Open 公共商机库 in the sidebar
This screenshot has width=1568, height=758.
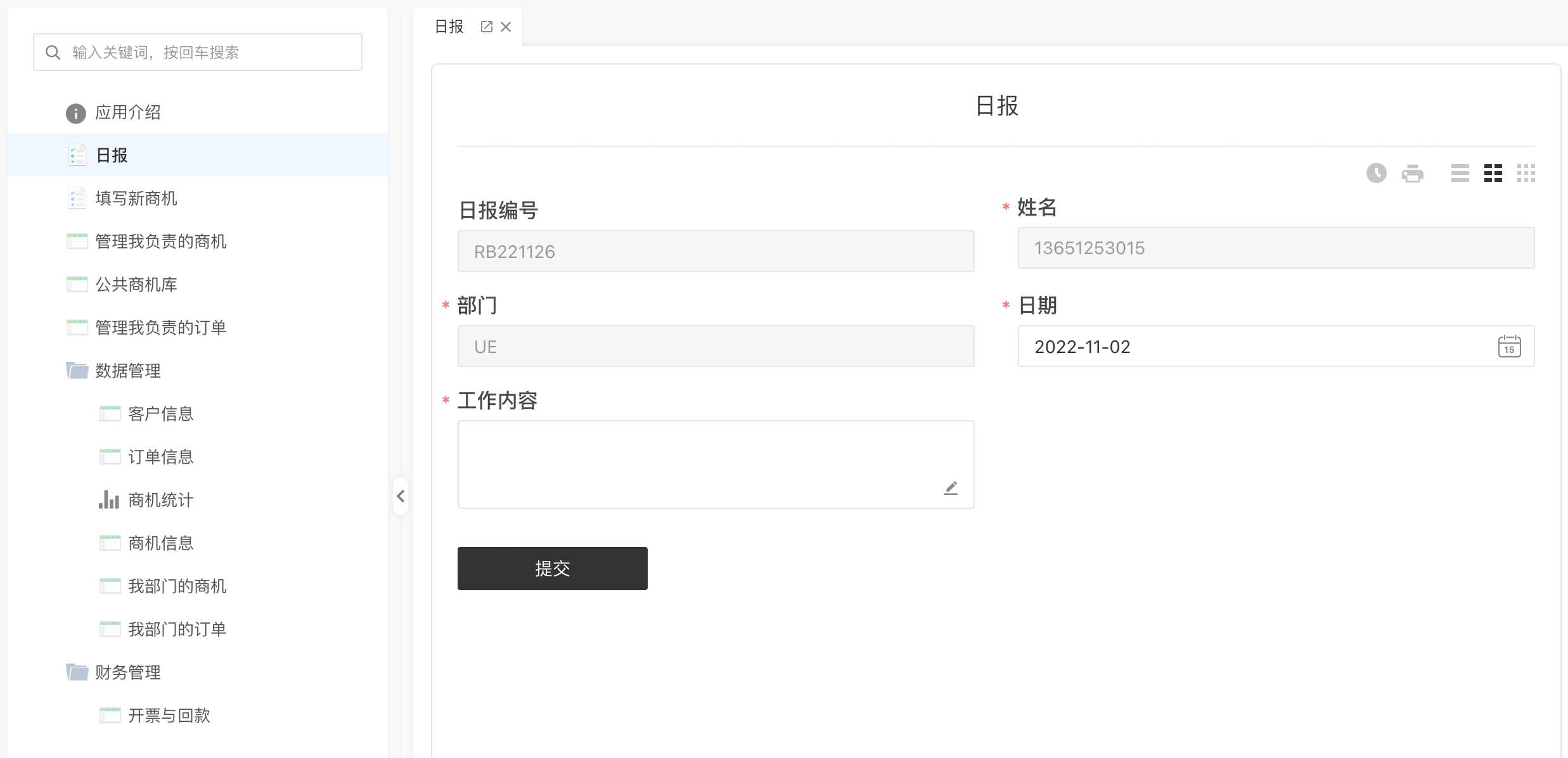pyautogui.click(x=136, y=285)
